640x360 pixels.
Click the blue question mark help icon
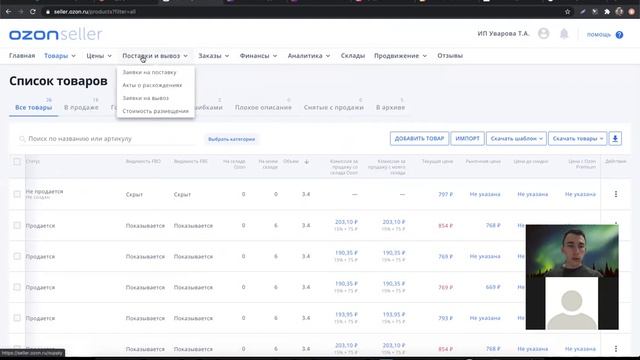(x=619, y=35)
